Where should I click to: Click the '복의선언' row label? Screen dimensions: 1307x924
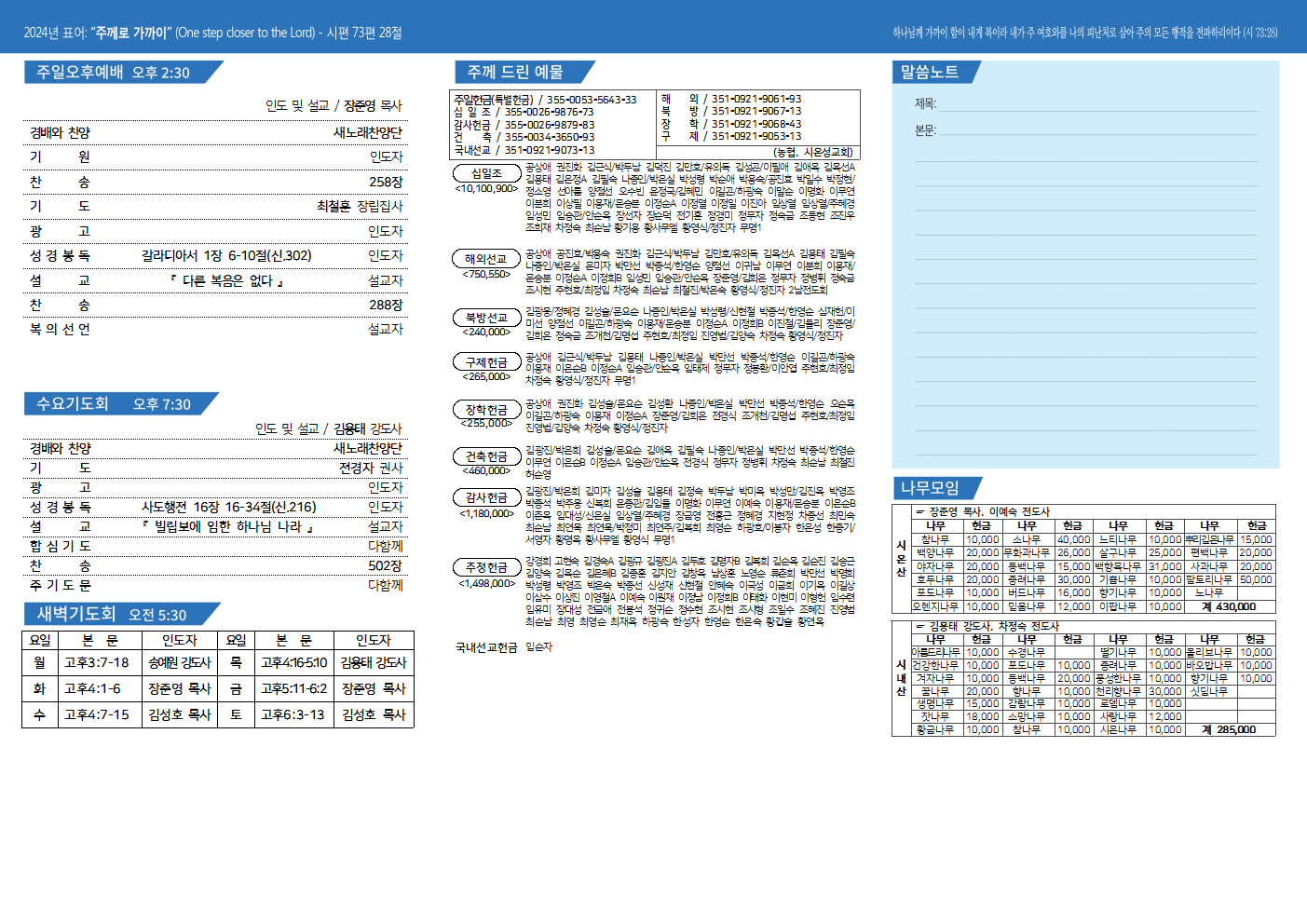coord(60,329)
